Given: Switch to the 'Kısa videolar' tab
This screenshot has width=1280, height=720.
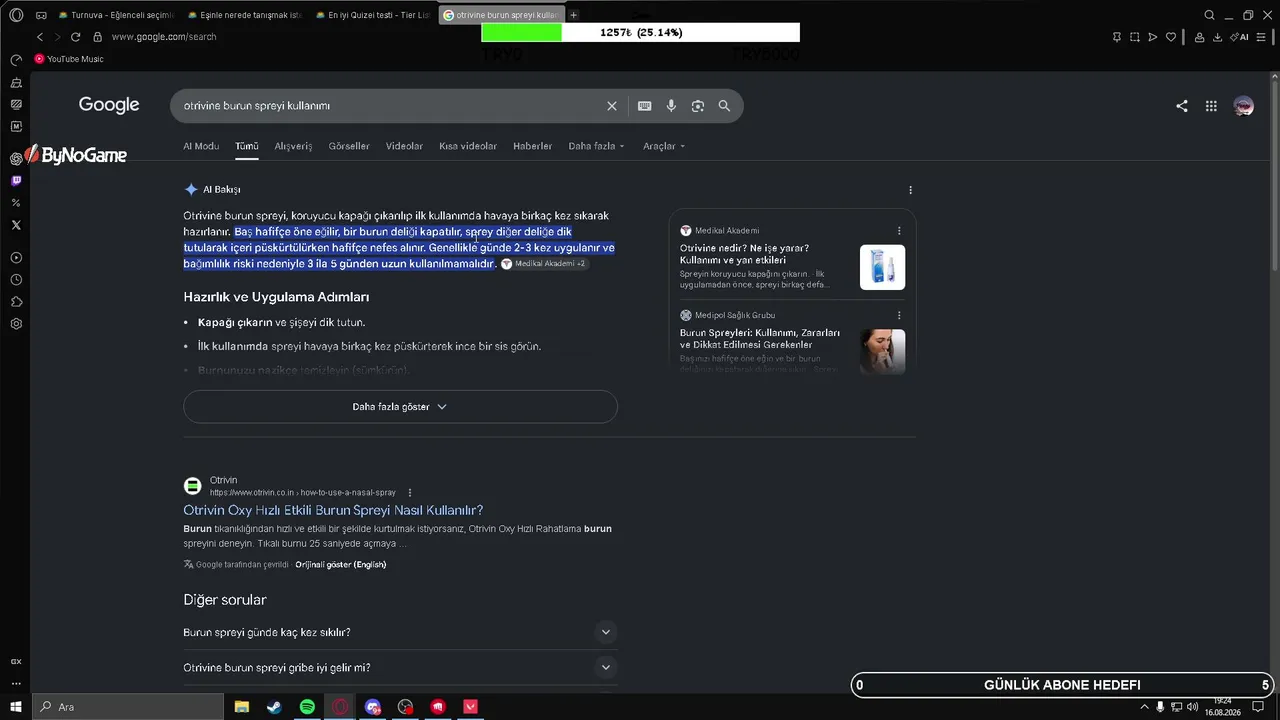Looking at the screenshot, I should (x=468, y=146).
